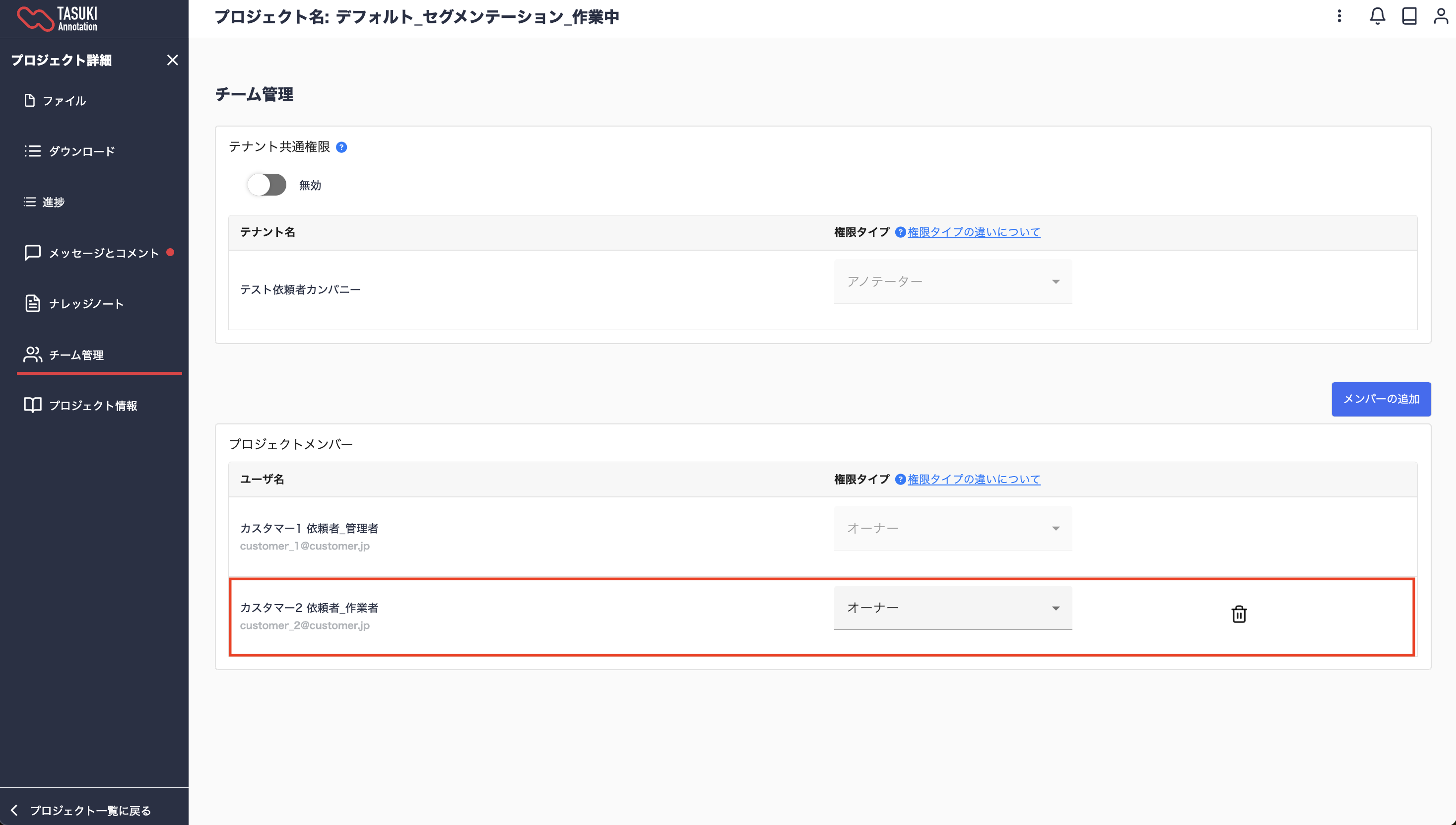Click the プロジェクトメンバー section heading
1456x825 pixels.
(290, 444)
